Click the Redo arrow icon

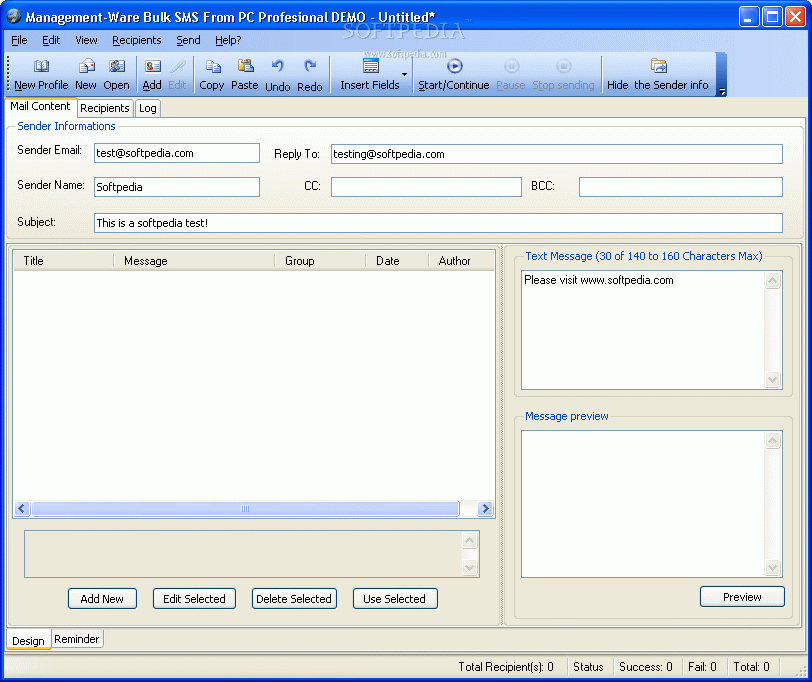[x=310, y=66]
